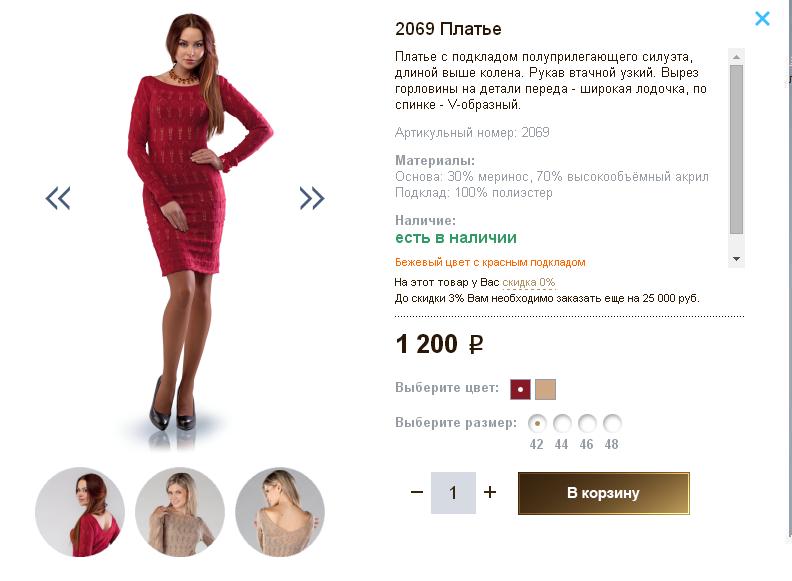
Task: Increase quantity with plus sign
Action: [490, 492]
